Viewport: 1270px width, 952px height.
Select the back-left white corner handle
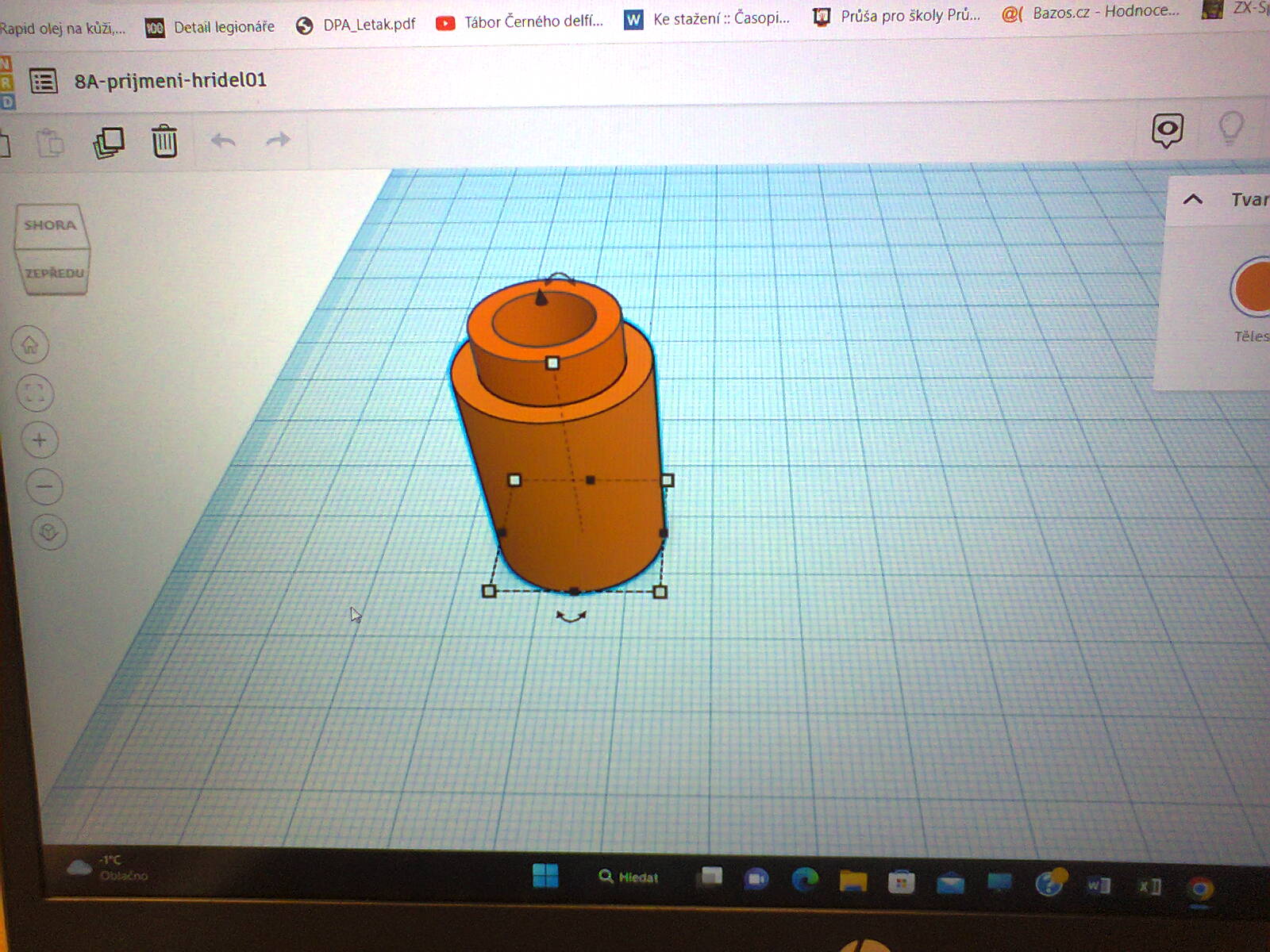coord(514,480)
